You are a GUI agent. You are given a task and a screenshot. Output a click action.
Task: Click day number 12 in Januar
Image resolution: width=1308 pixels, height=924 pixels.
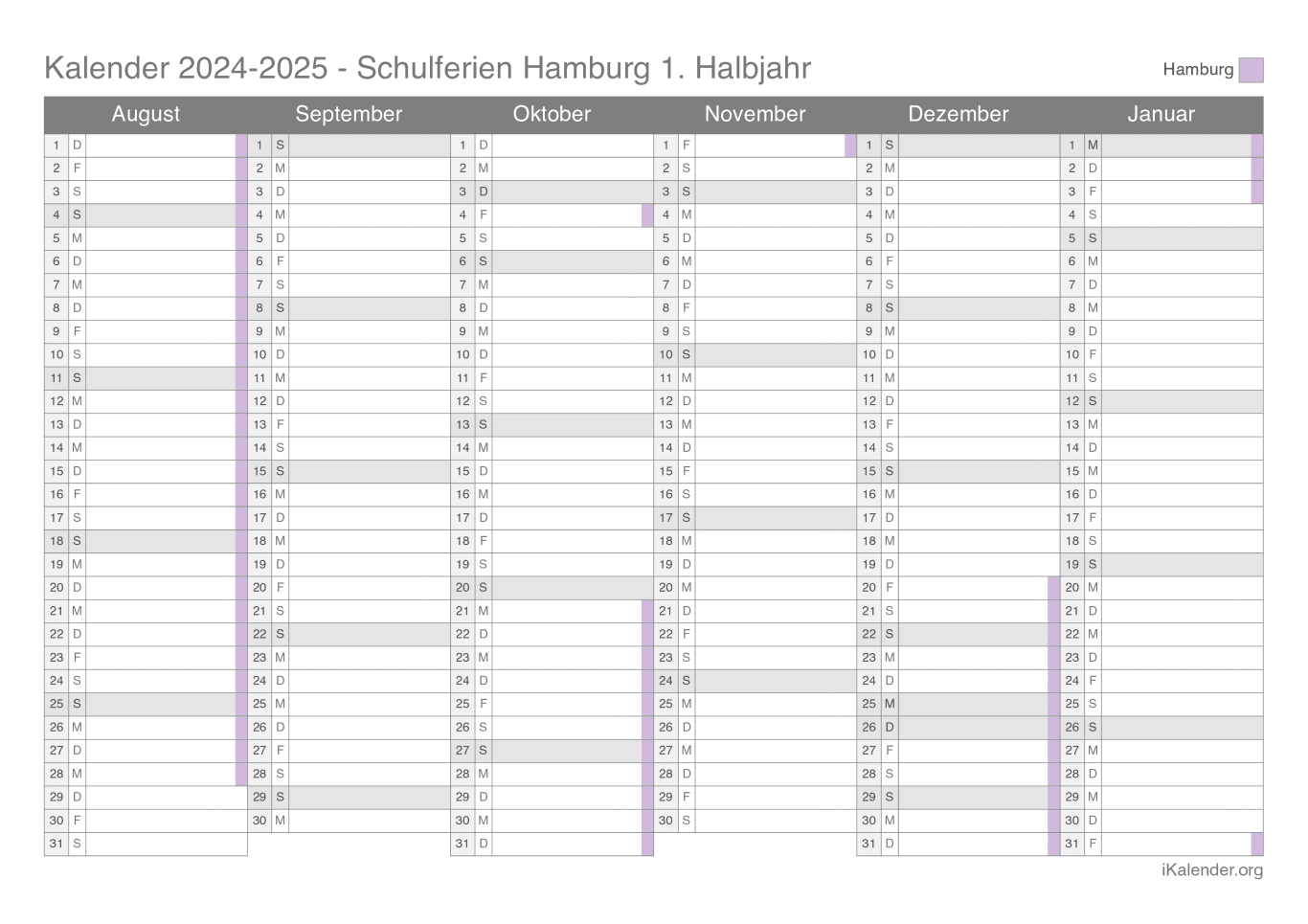coord(1071,401)
